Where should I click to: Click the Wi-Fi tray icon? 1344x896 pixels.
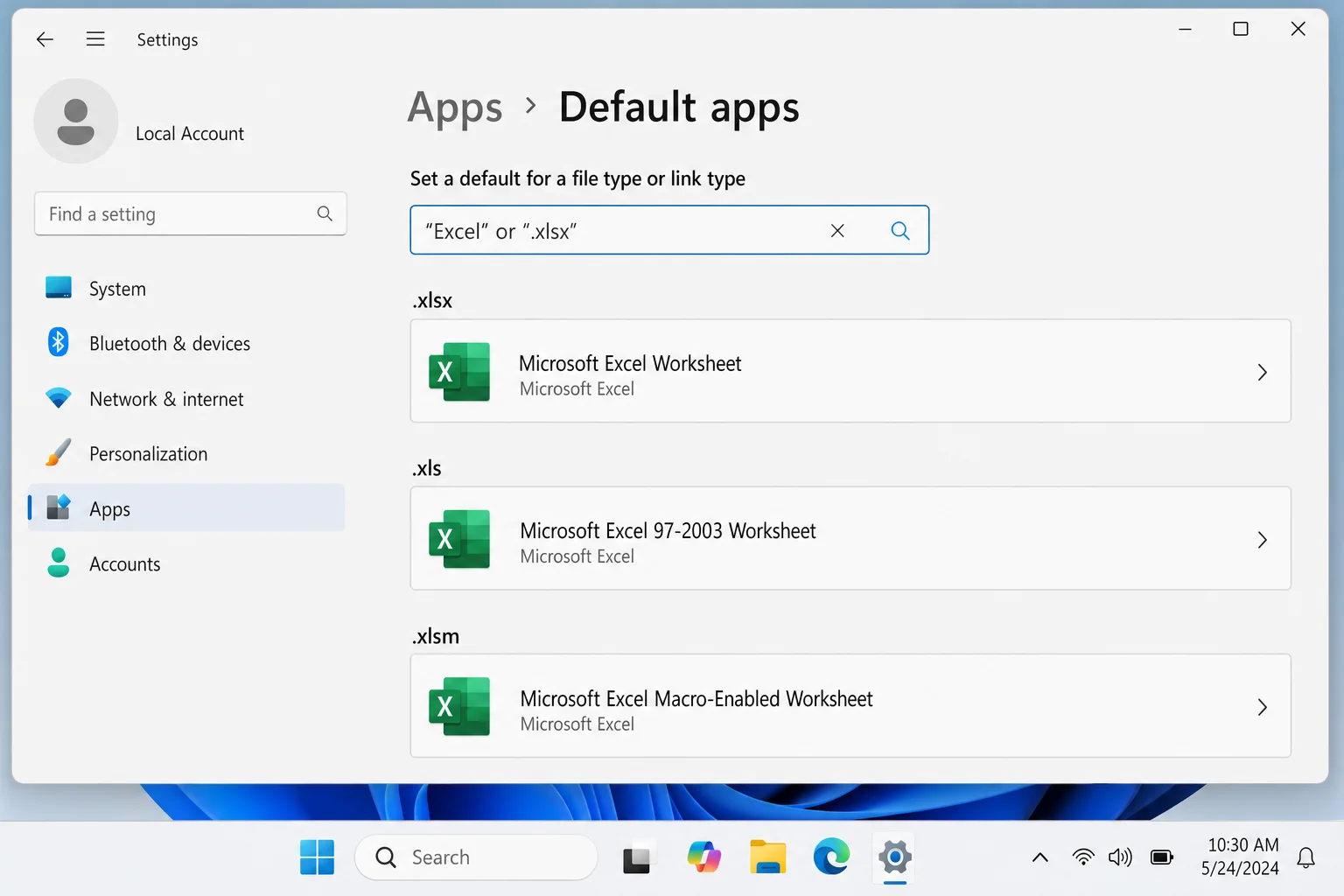(x=1083, y=857)
